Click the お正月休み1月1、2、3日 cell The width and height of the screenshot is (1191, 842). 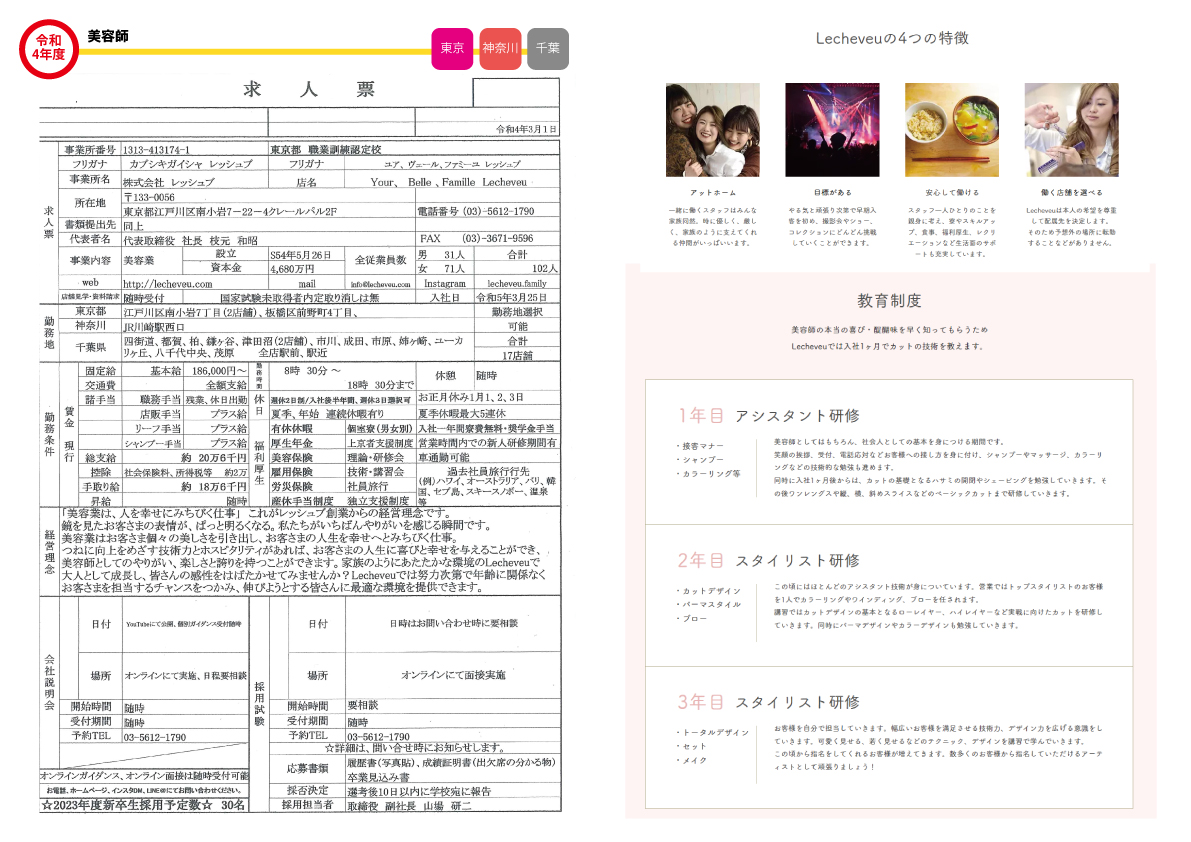coord(471,397)
